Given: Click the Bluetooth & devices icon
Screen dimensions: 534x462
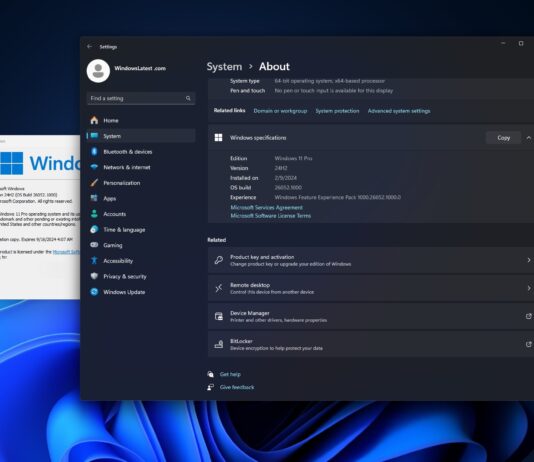Looking at the screenshot, I should (94, 152).
